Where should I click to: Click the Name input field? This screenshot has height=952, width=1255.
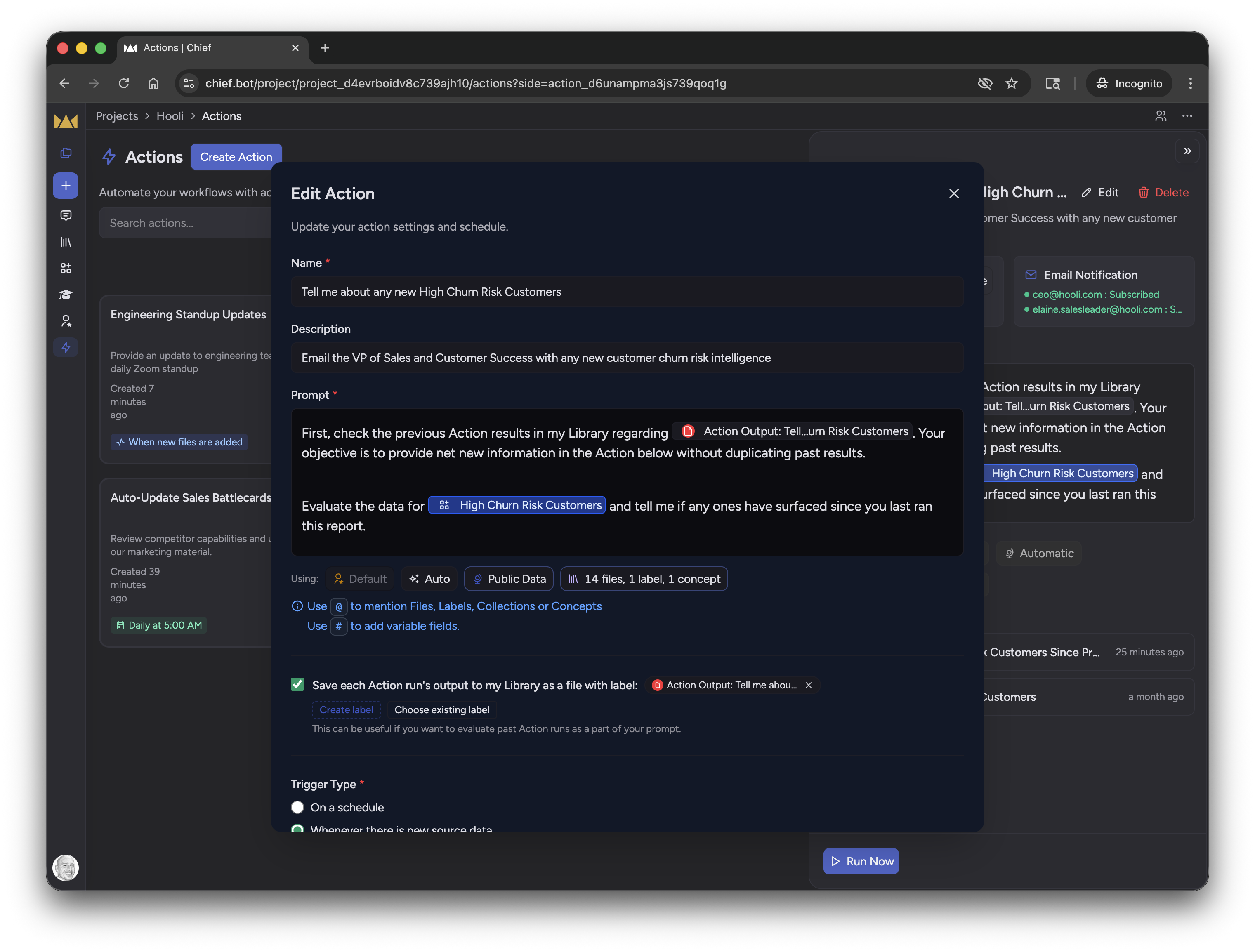[x=627, y=292]
